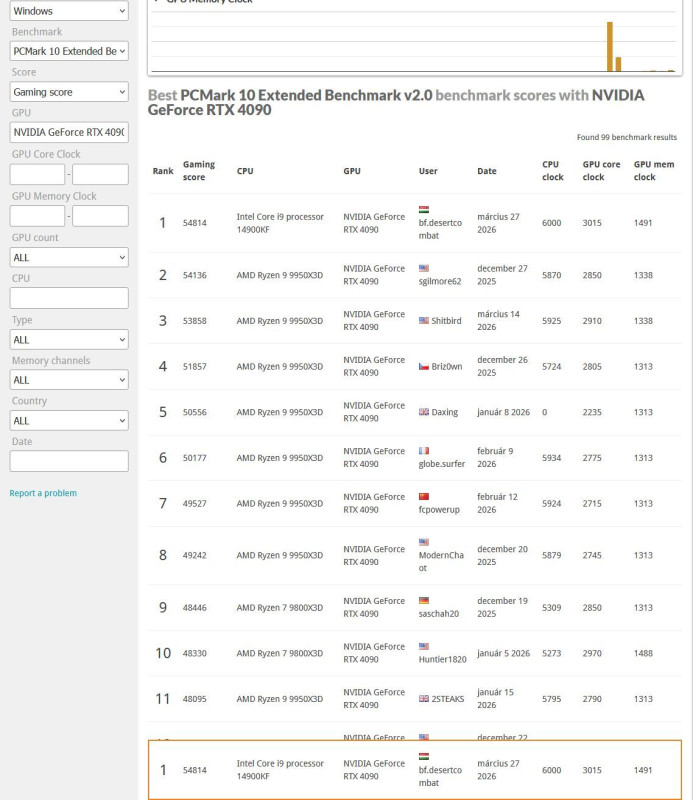Click the GPU mem clock column header

point(654,170)
